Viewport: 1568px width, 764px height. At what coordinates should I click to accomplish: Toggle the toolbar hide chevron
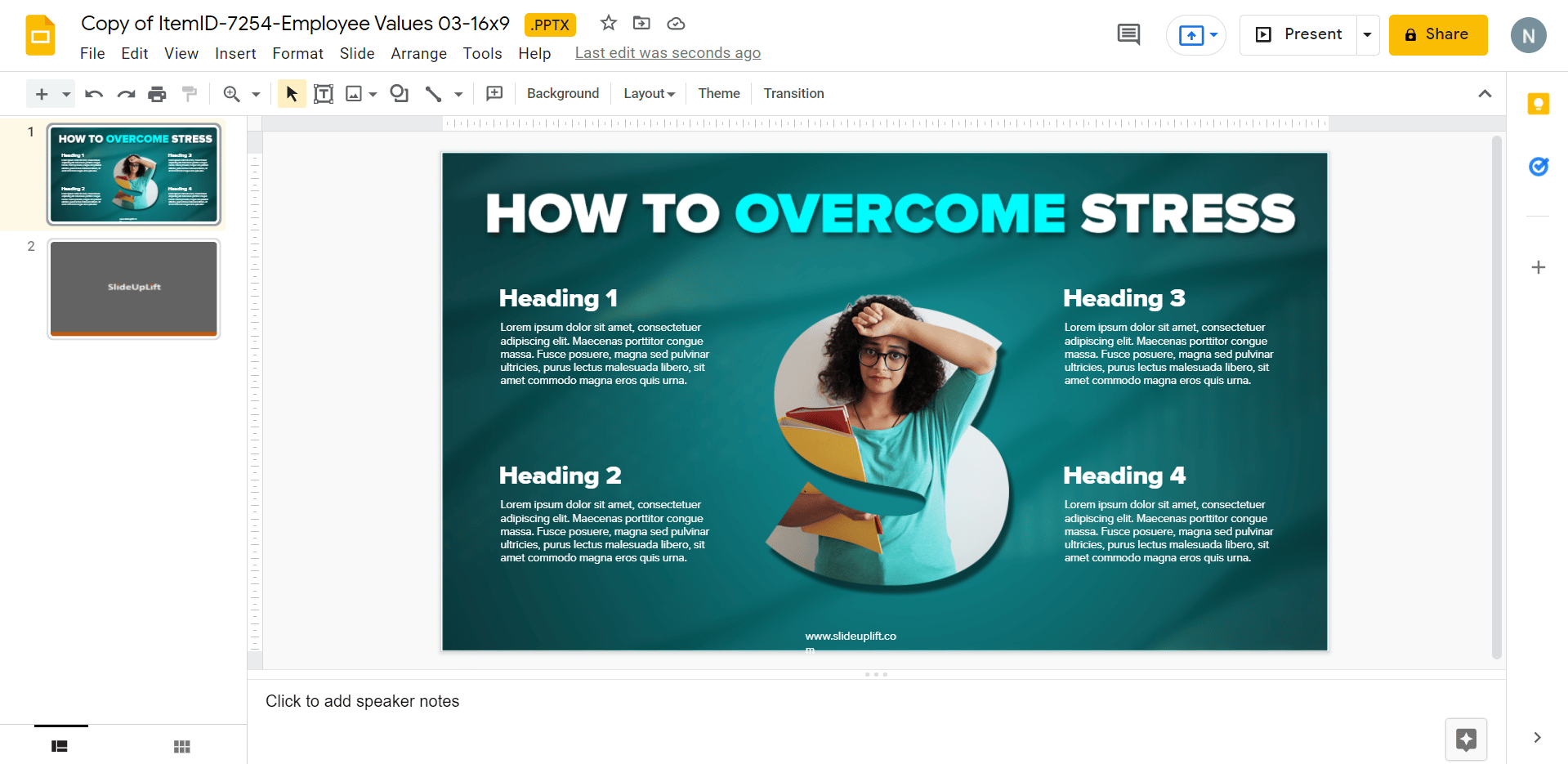tap(1485, 93)
